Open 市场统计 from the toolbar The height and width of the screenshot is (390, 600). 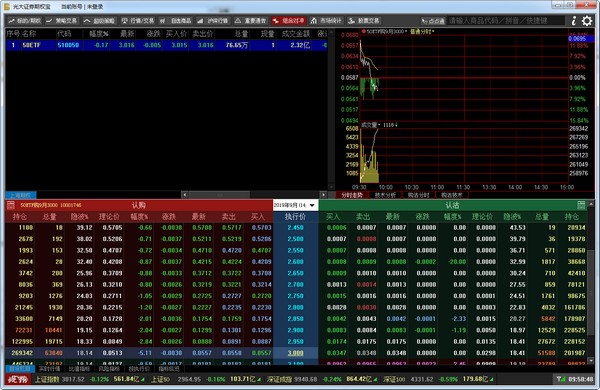pos(326,21)
